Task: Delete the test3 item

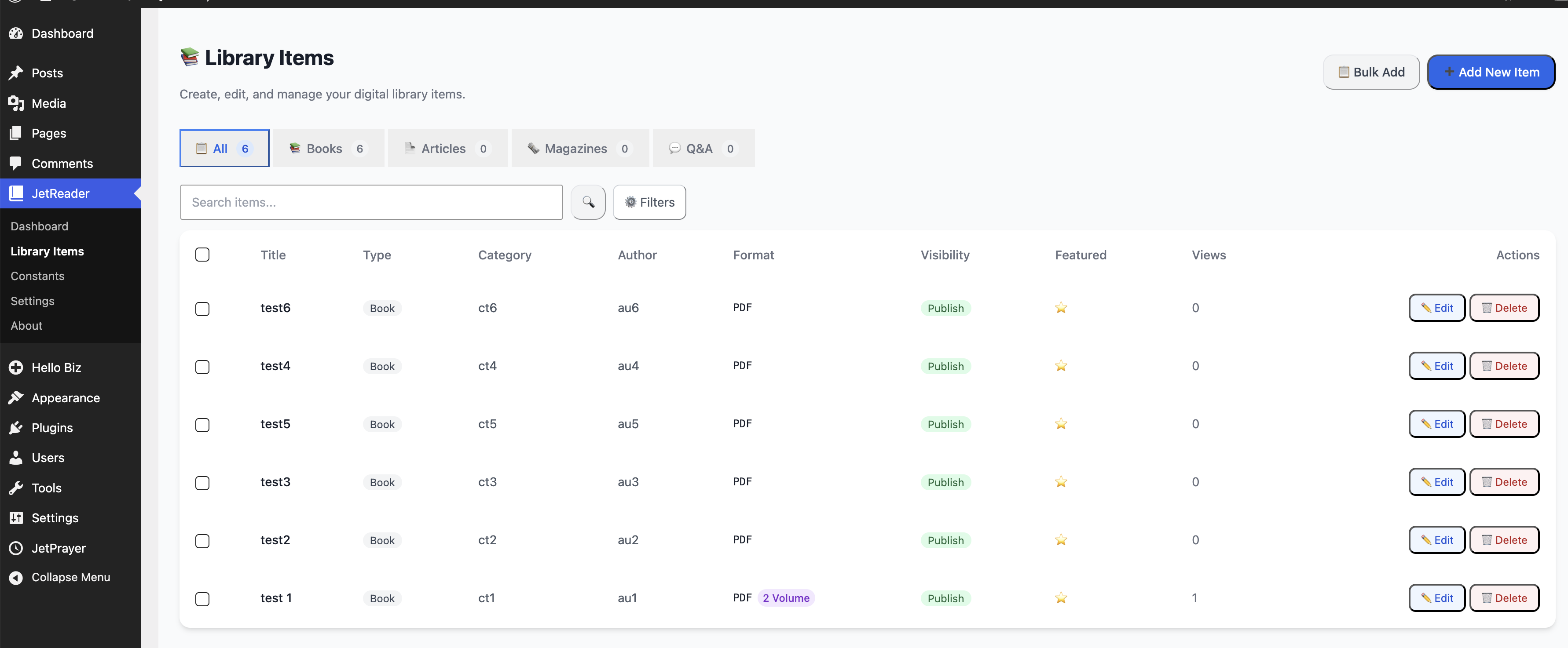Action: coord(1504,482)
